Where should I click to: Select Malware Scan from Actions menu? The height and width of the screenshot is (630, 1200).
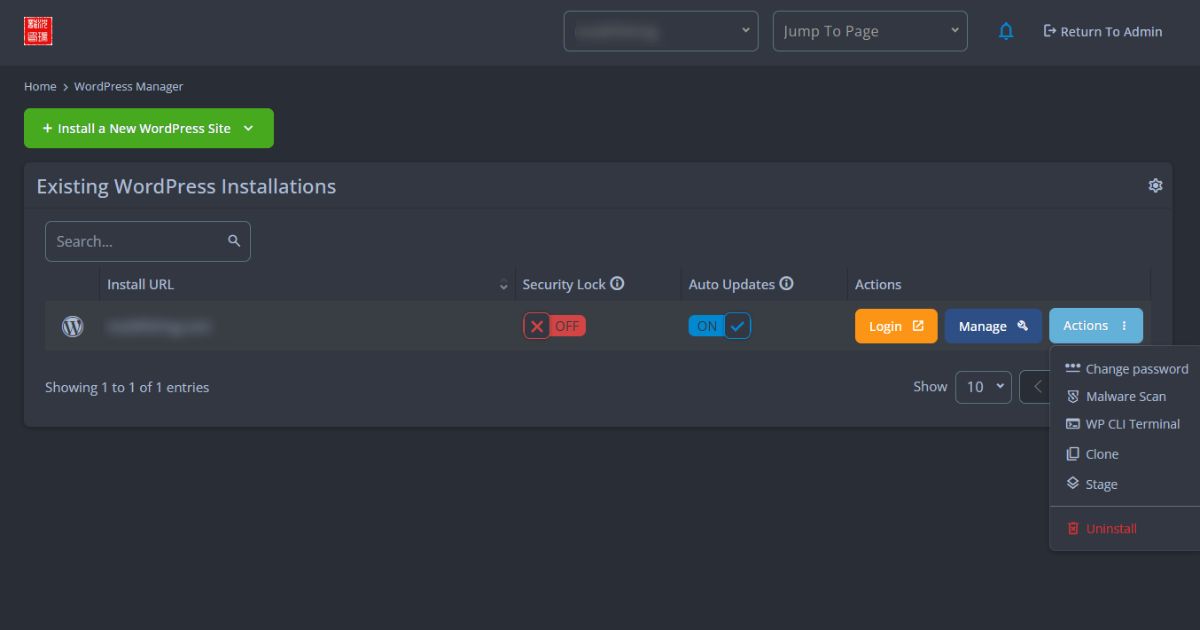coord(1125,397)
